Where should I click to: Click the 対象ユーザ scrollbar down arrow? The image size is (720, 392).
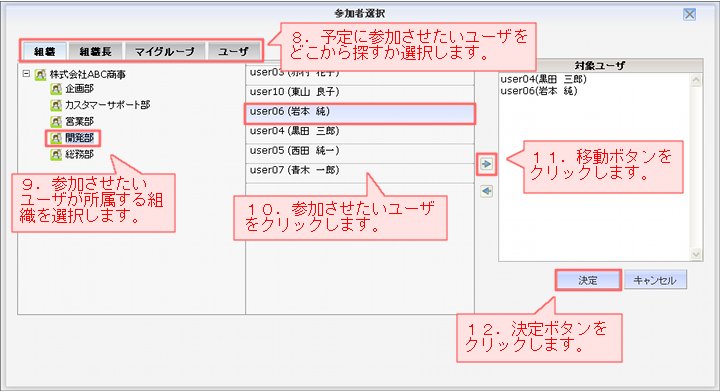point(696,254)
